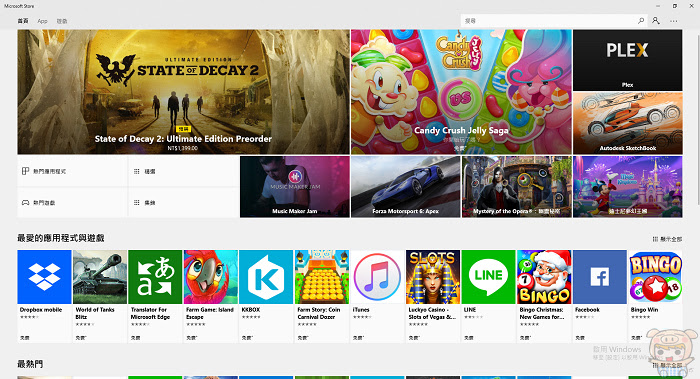The width and height of the screenshot is (700, 379).
Task: Open the Autodesk SketchBook tile
Action: pos(628,123)
